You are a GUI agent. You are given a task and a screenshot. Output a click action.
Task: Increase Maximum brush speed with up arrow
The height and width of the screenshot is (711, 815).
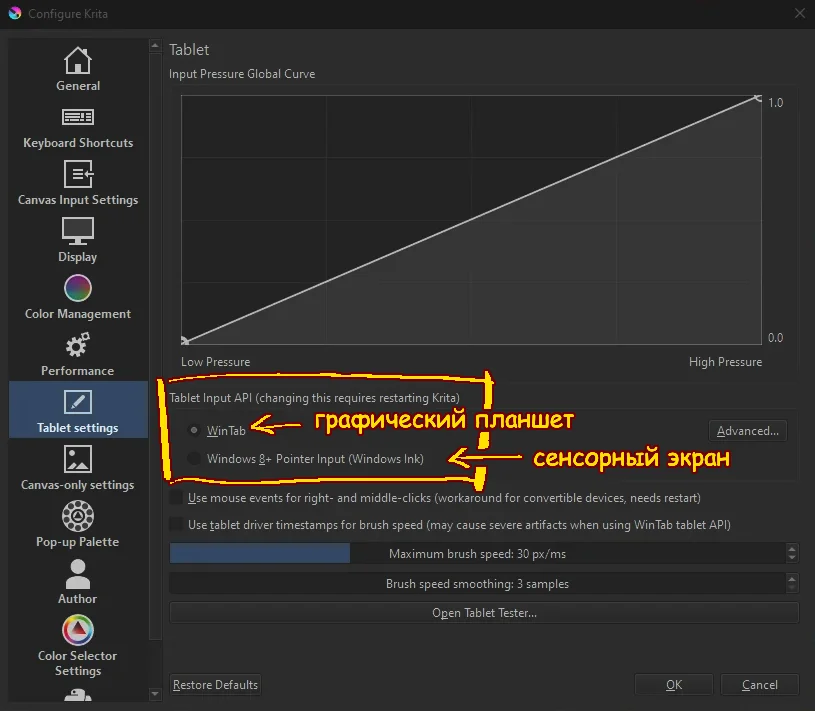(792, 548)
